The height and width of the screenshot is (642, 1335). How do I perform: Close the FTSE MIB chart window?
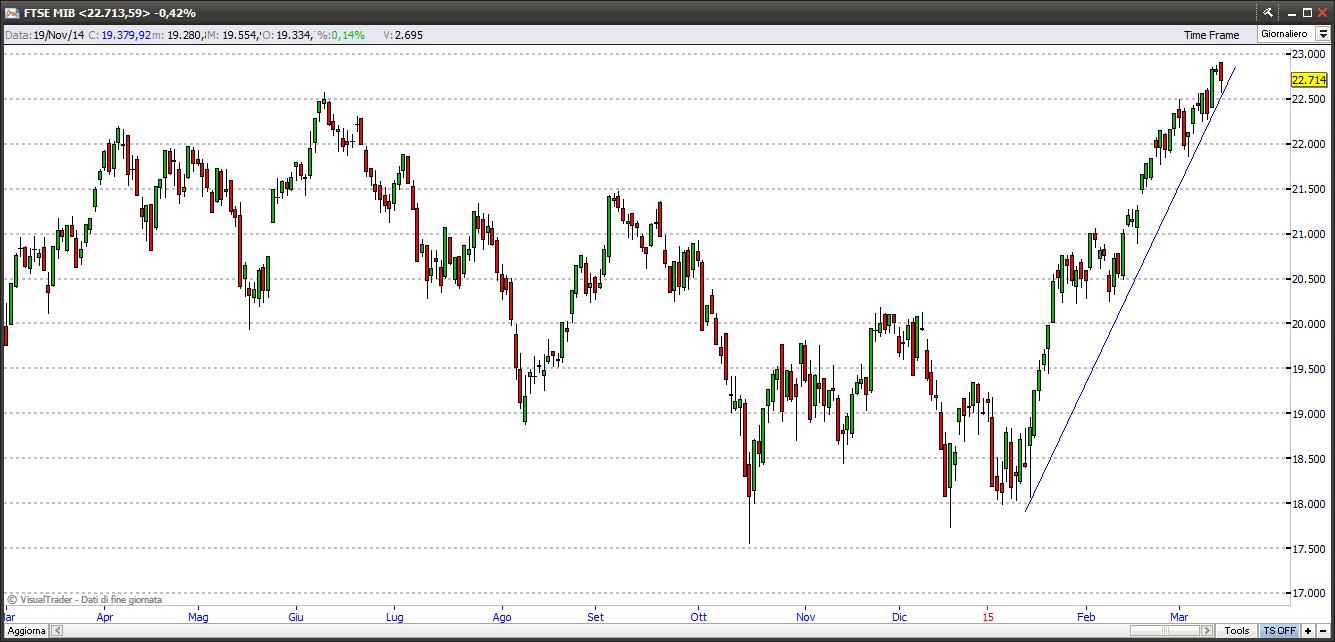pyautogui.click(x=1323, y=13)
